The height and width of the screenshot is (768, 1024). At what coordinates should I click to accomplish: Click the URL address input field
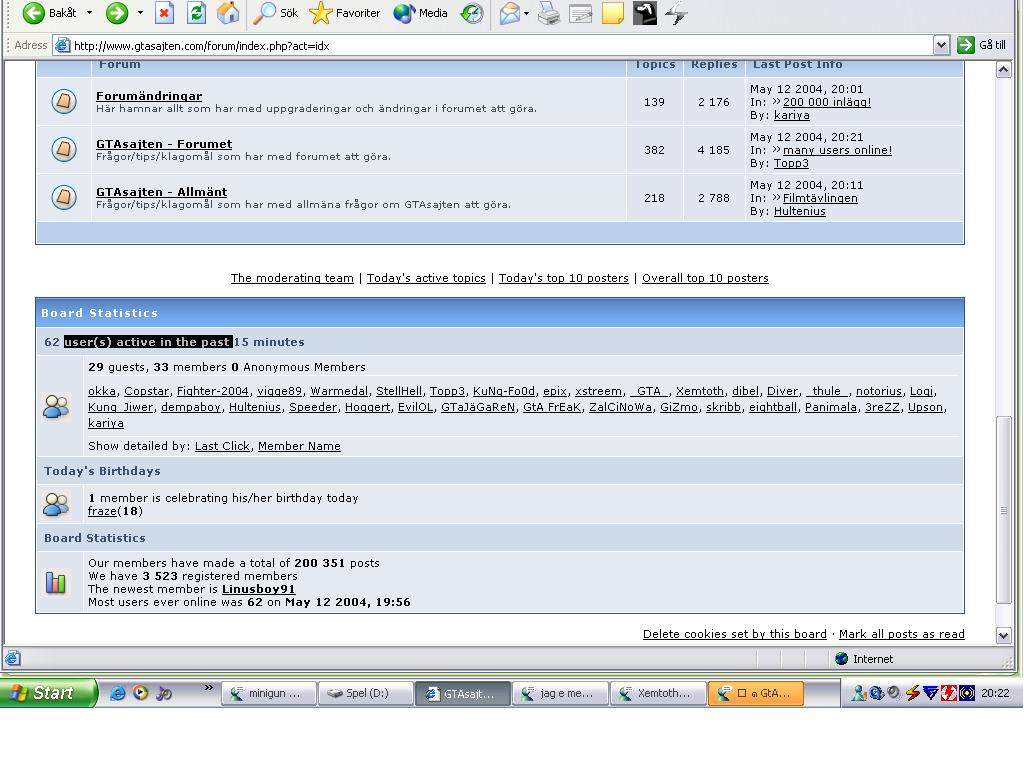pos(502,45)
